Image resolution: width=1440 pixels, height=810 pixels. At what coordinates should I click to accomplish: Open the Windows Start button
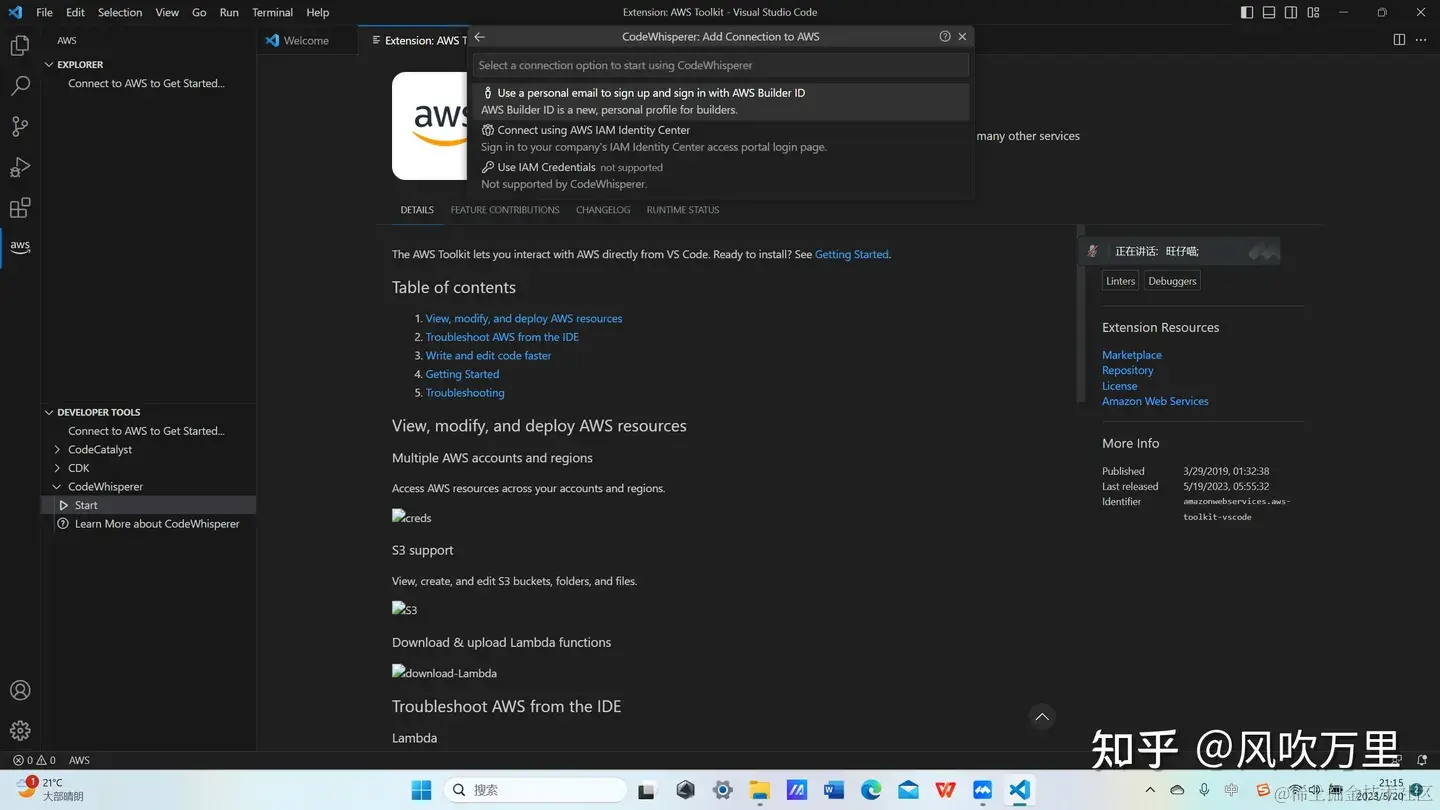(421, 790)
